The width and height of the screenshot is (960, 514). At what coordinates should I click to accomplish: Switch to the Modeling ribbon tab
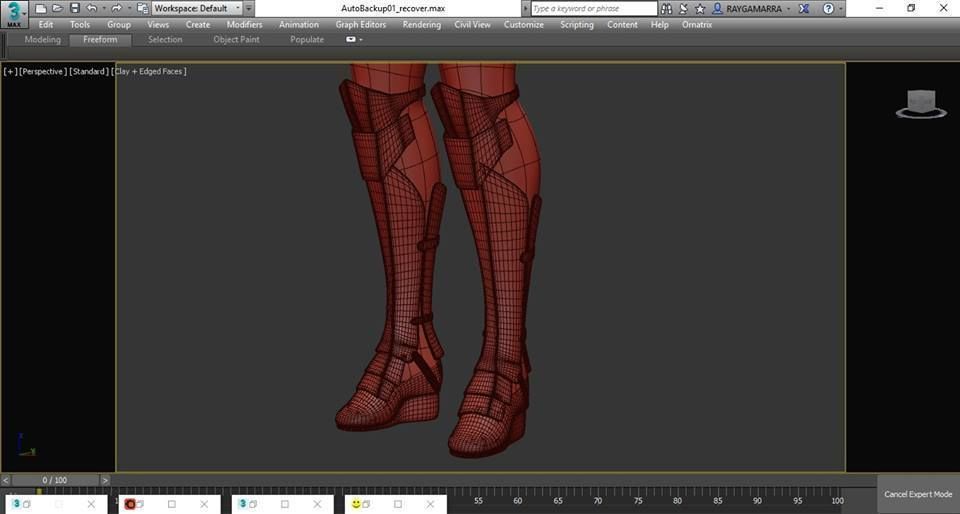click(x=42, y=40)
